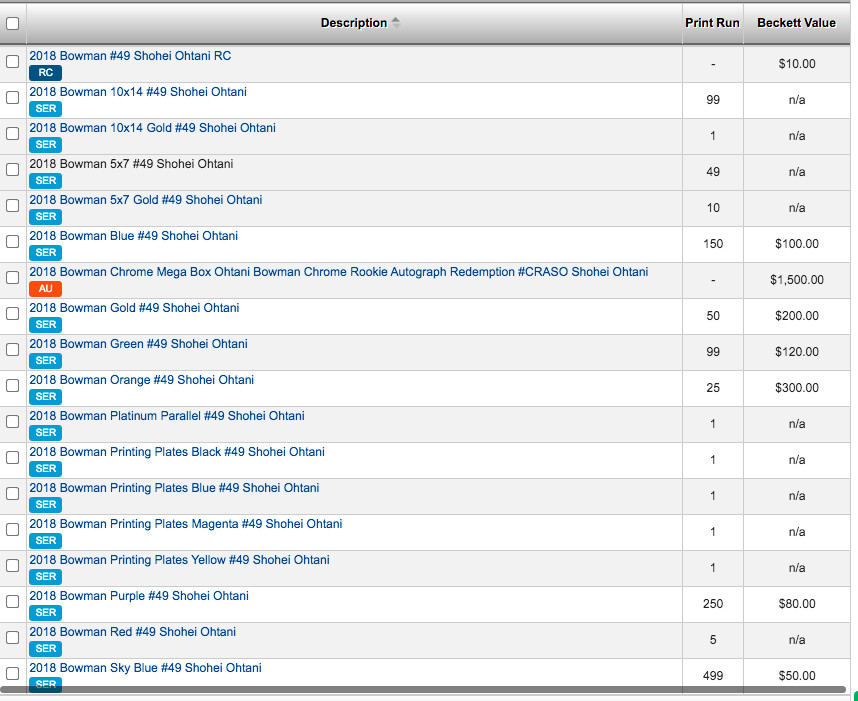Click SER badge under Bowman Purple #49
This screenshot has height=701, width=858.
point(45,613)
